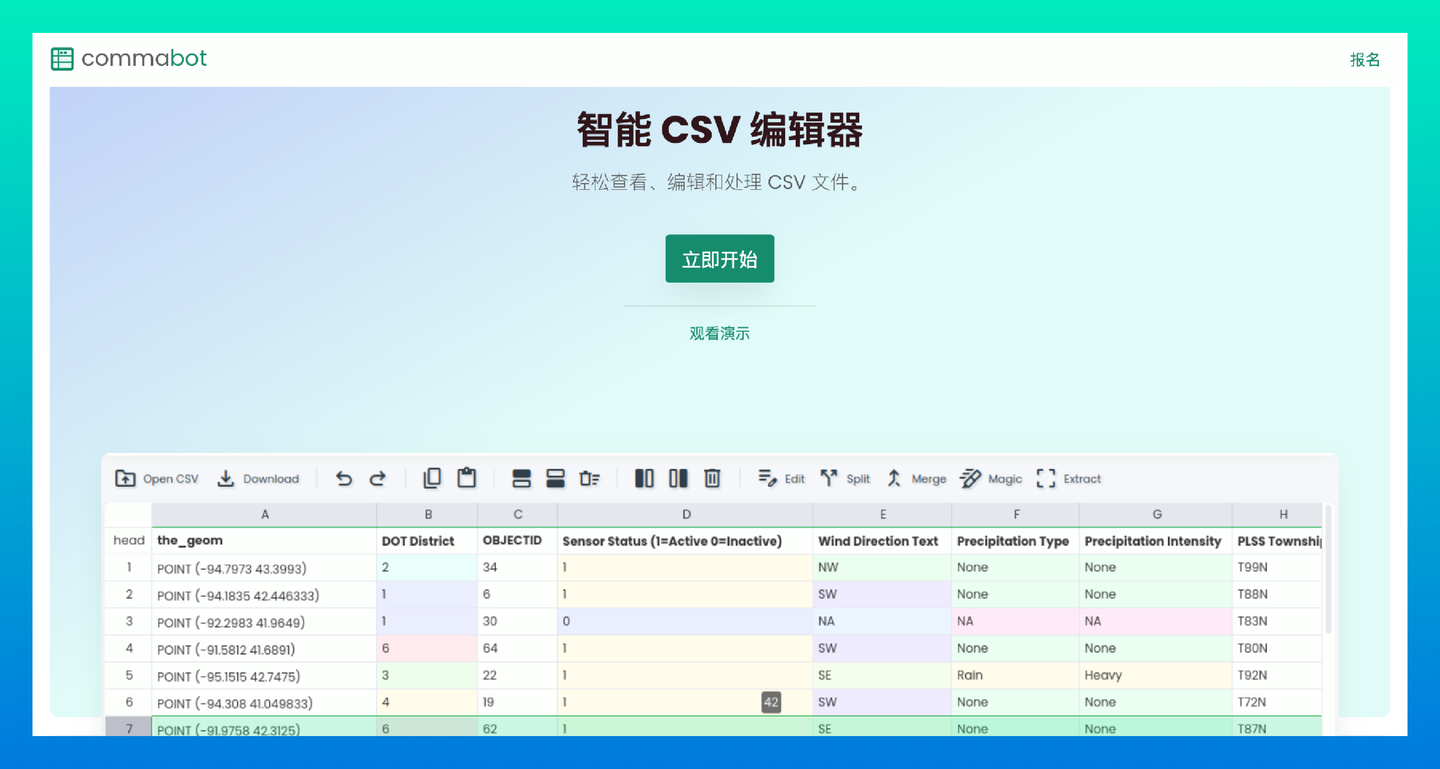The height and width of the screenshot is (769, 1440).
Task: Open the 观看演示 link
Action: pos(719,333)
